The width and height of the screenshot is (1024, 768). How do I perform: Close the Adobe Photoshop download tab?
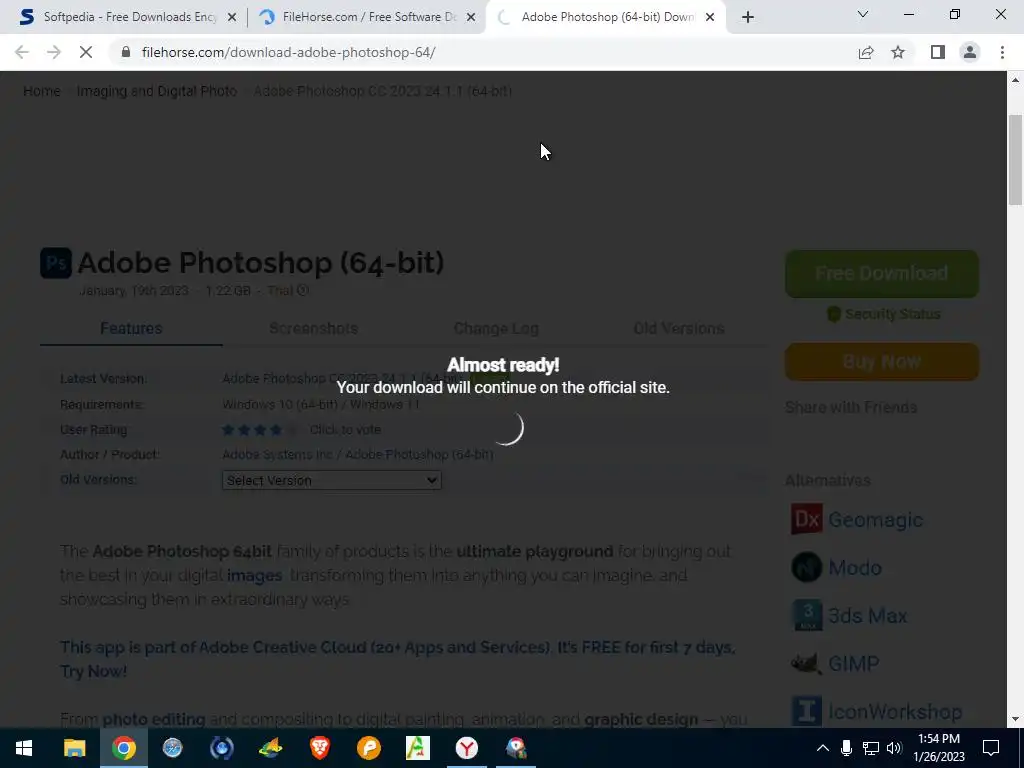710,17
